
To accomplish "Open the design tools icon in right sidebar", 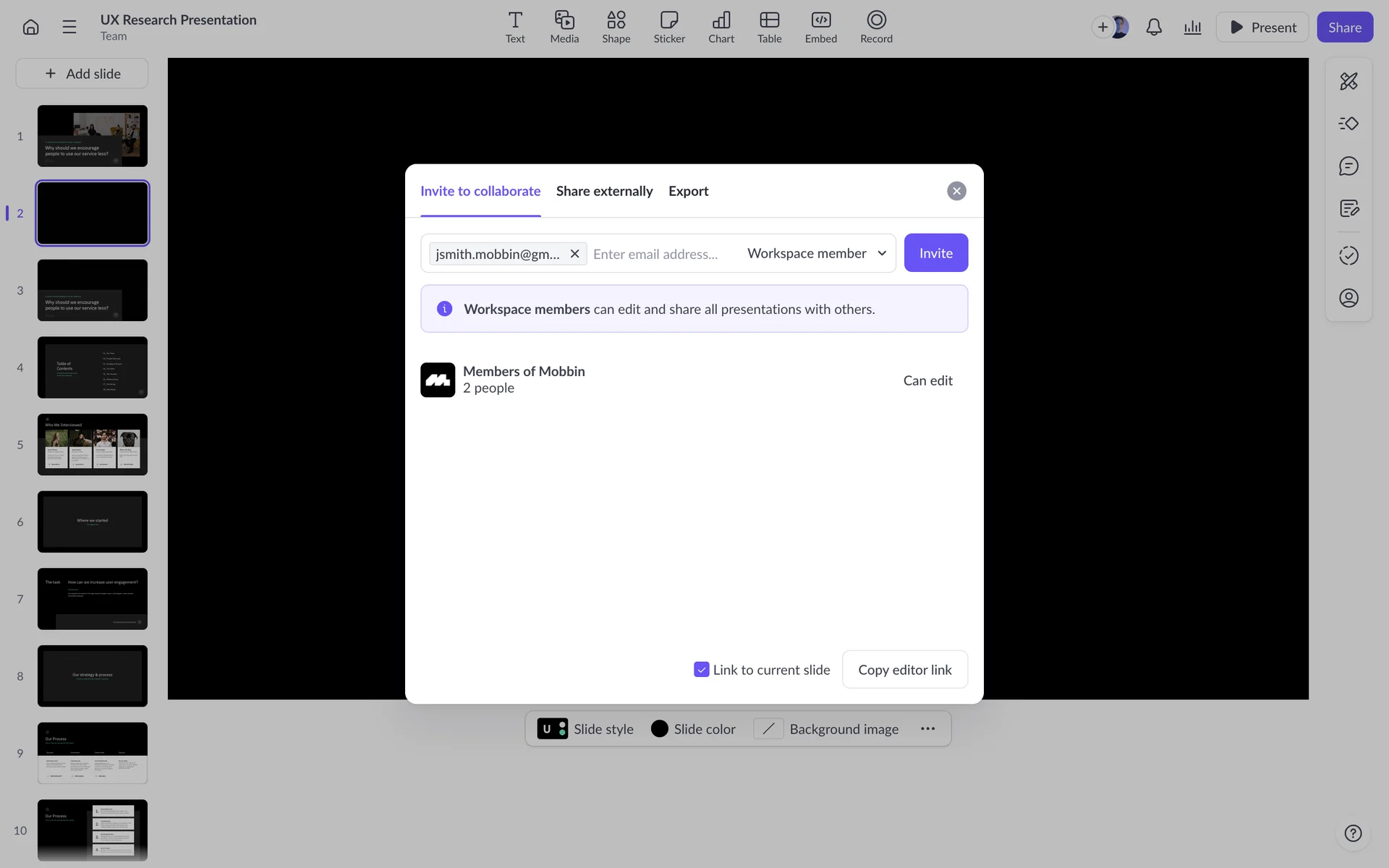I will 1348,81.
